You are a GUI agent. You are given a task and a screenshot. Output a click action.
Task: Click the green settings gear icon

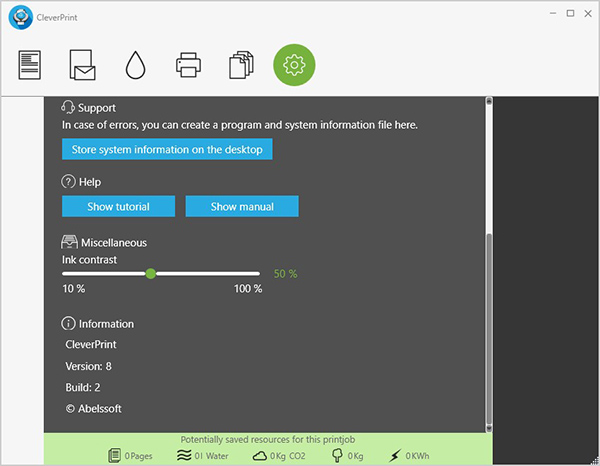294,65
